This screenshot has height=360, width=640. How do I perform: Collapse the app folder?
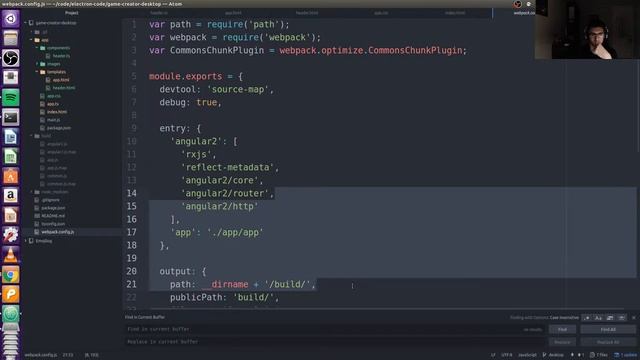31,40
